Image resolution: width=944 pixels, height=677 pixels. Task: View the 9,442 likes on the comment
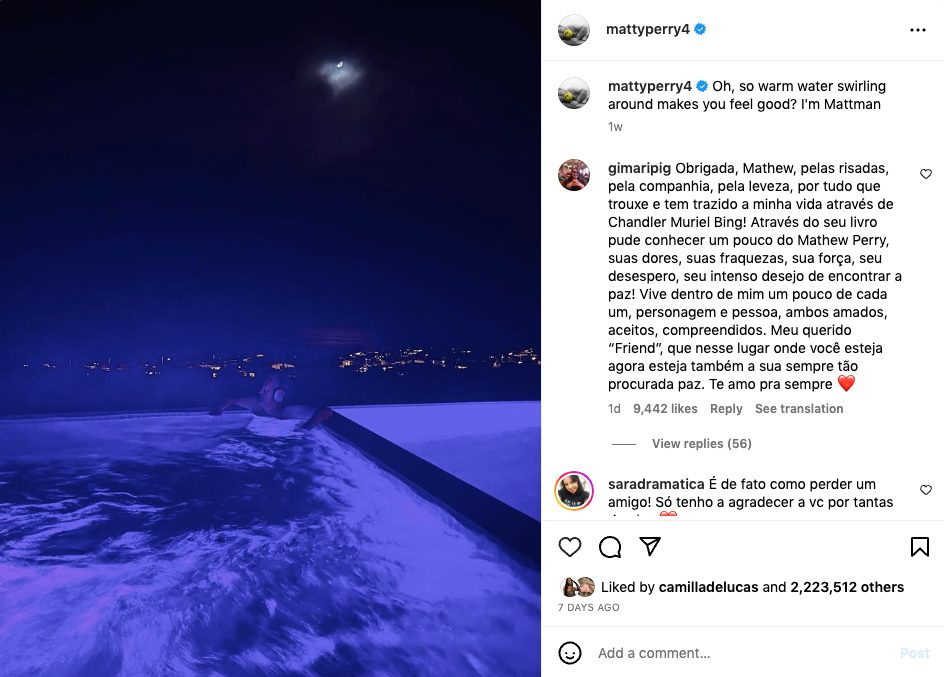pos(665,409)
